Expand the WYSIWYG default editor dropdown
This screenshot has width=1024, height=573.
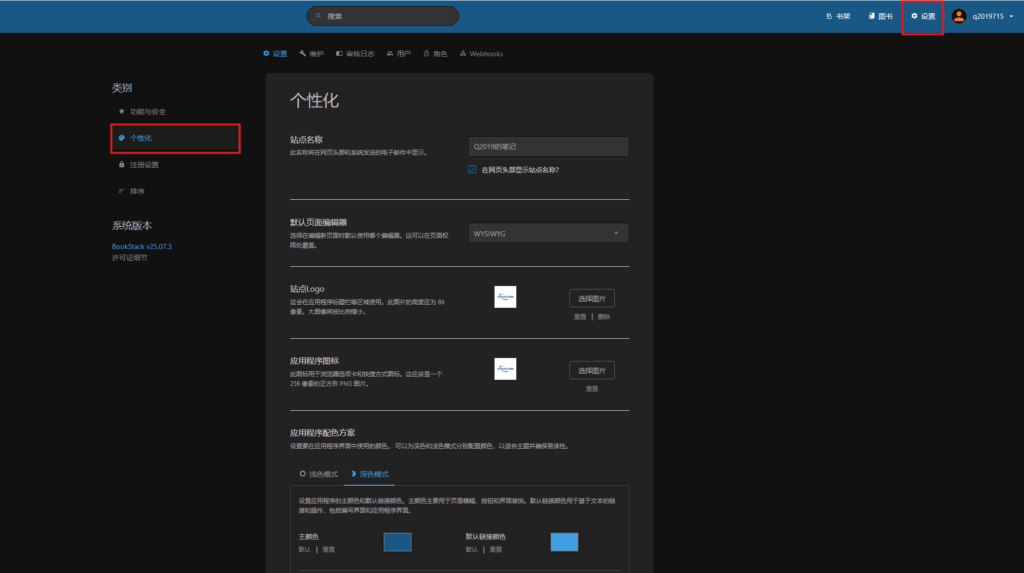pyautogui.click(x=548, y=233)
